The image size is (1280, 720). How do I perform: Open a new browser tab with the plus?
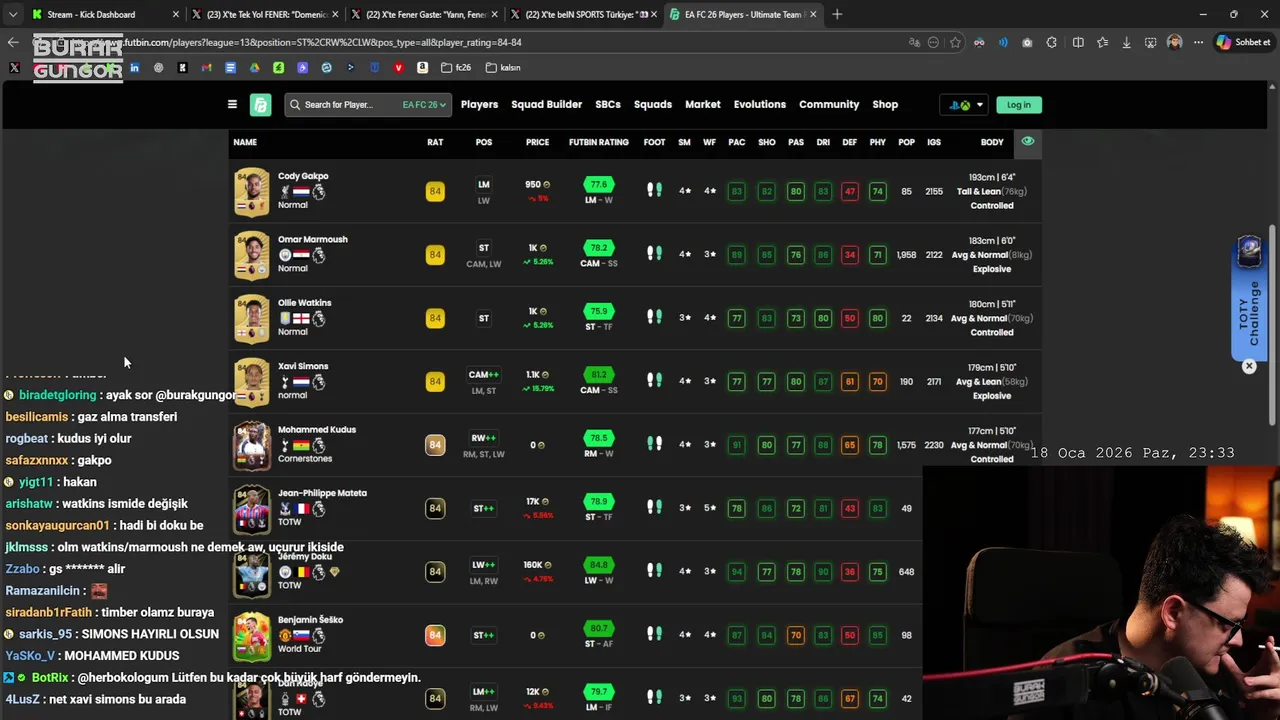pyautogui.click(x=837, y=14)
